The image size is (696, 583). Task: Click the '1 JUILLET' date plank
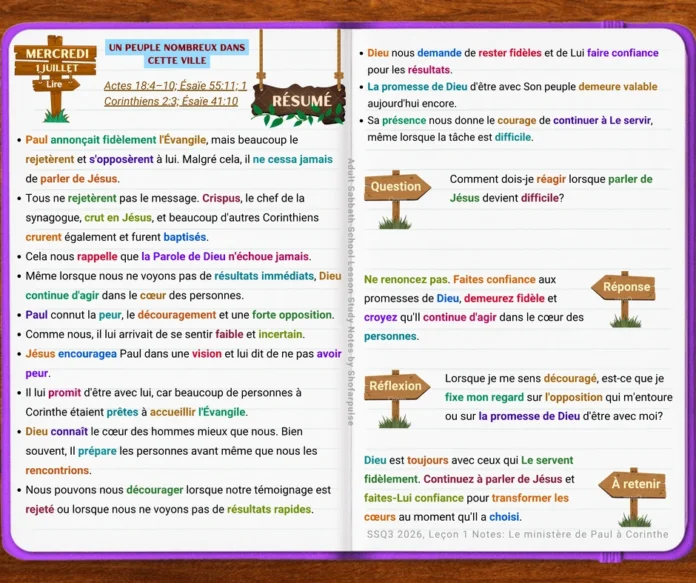tap(56, 68)
